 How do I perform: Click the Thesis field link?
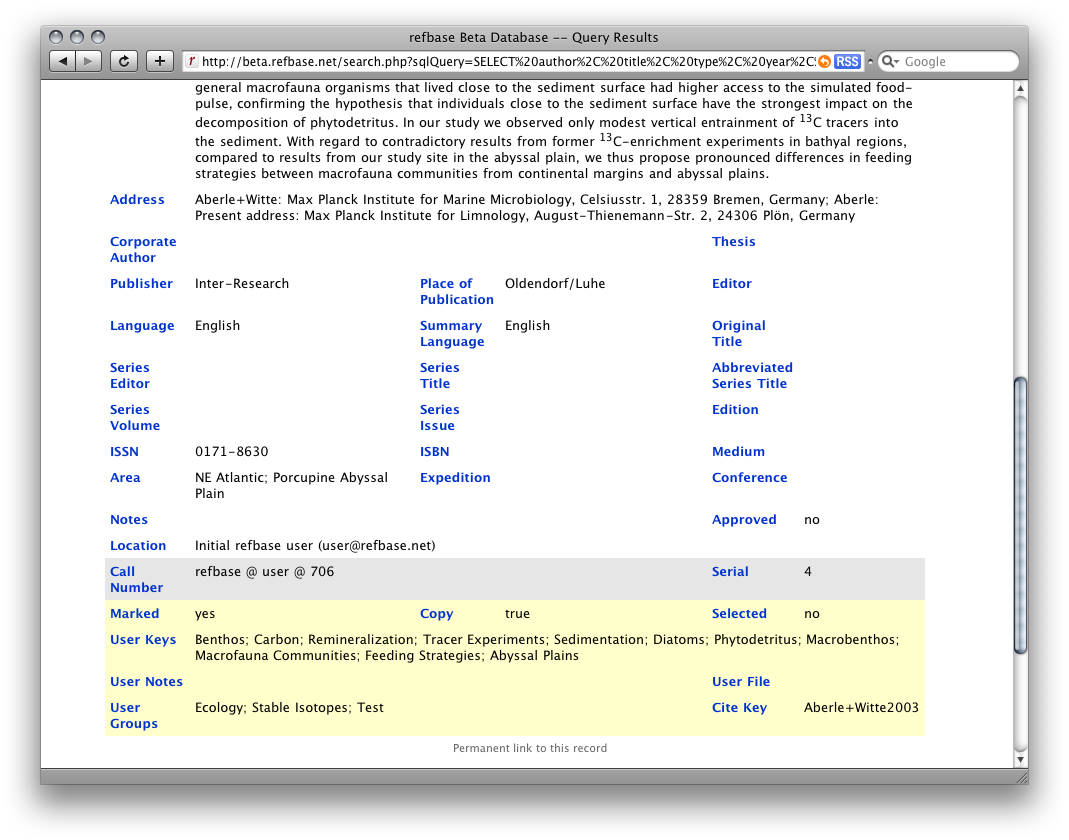tap(734, 241)
